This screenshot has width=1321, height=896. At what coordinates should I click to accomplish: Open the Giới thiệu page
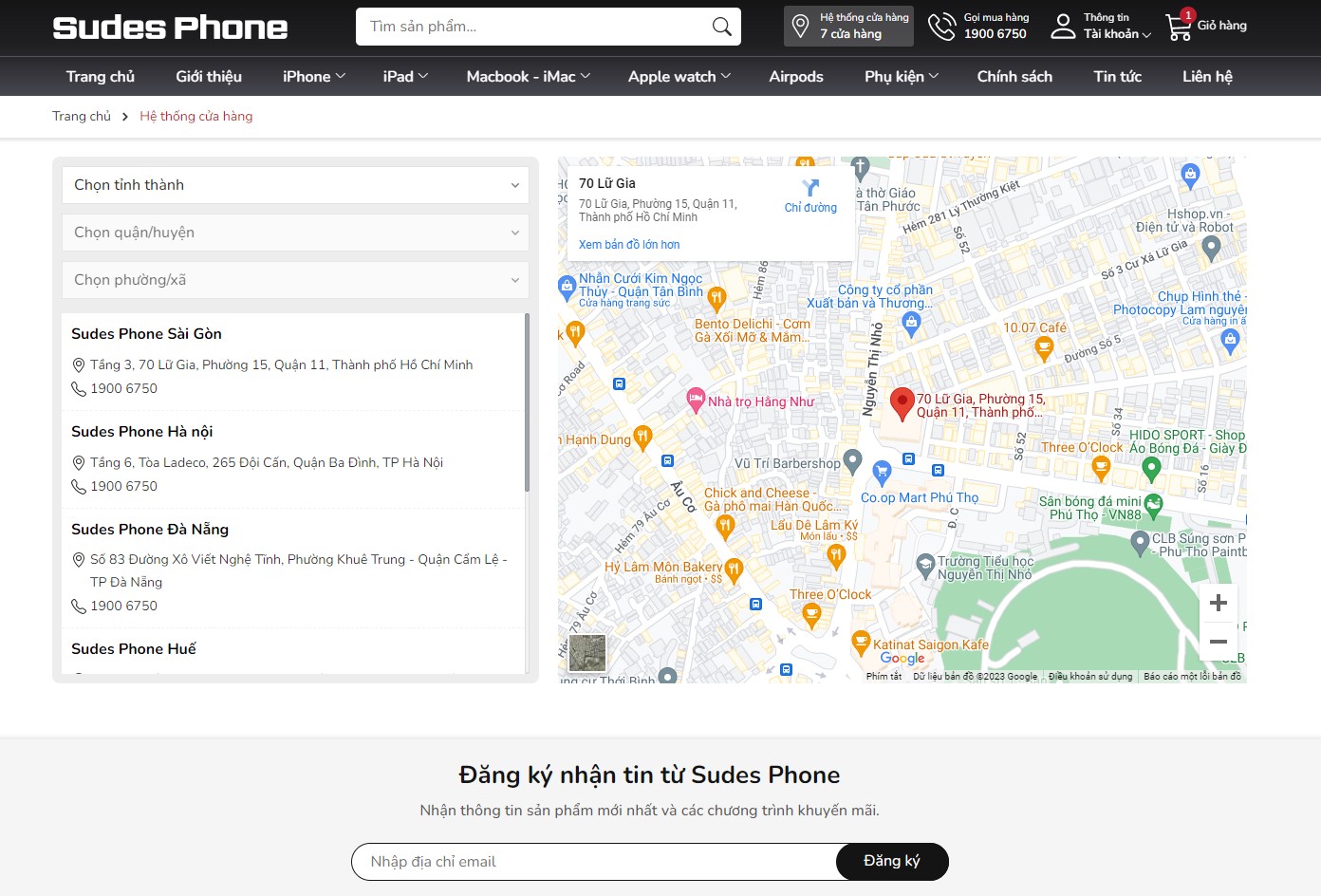(x=209, y=77)
